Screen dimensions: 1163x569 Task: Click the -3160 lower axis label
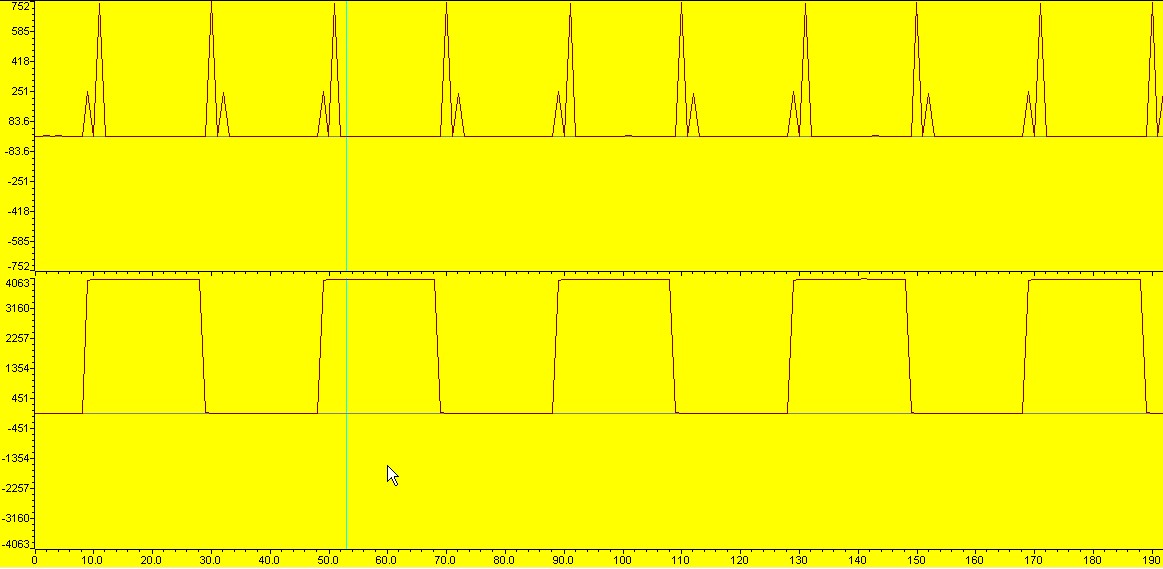point(16,518)
